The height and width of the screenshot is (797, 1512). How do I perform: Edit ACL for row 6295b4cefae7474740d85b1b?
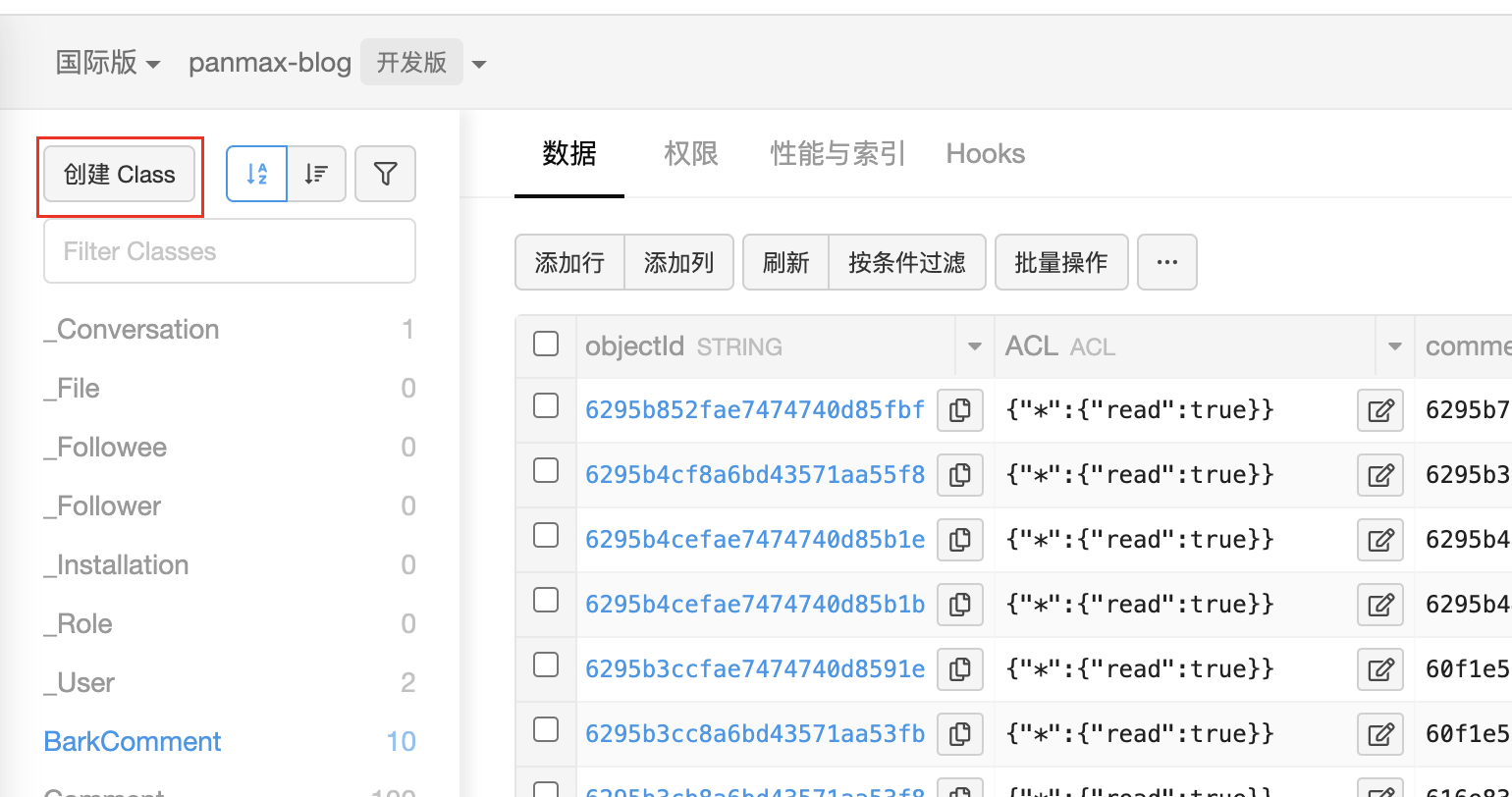(1380, 605)
